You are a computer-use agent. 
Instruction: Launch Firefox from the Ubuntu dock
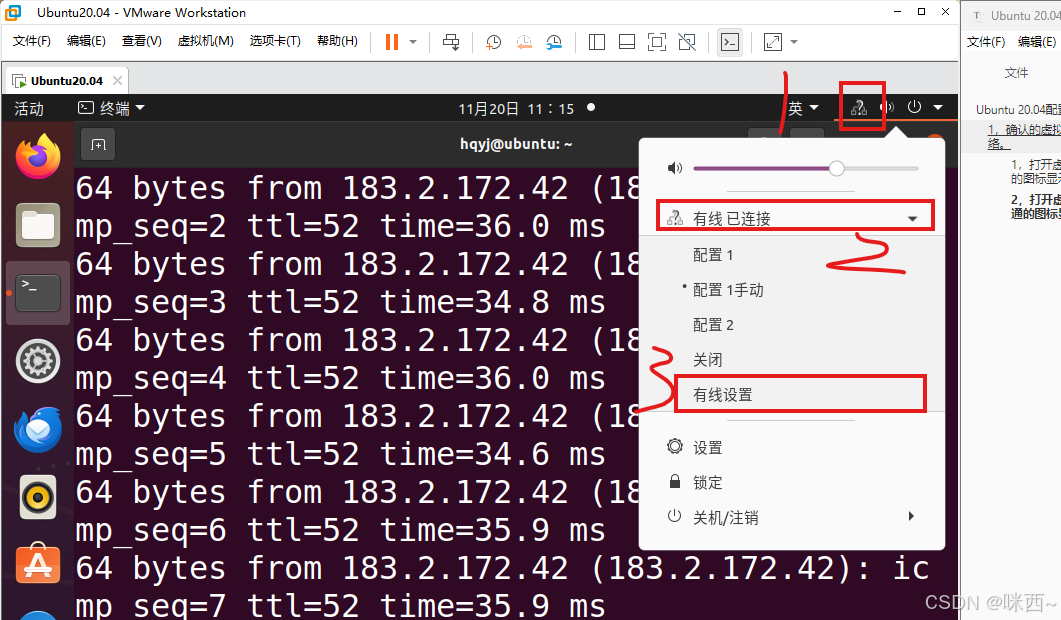pos(38,156)
